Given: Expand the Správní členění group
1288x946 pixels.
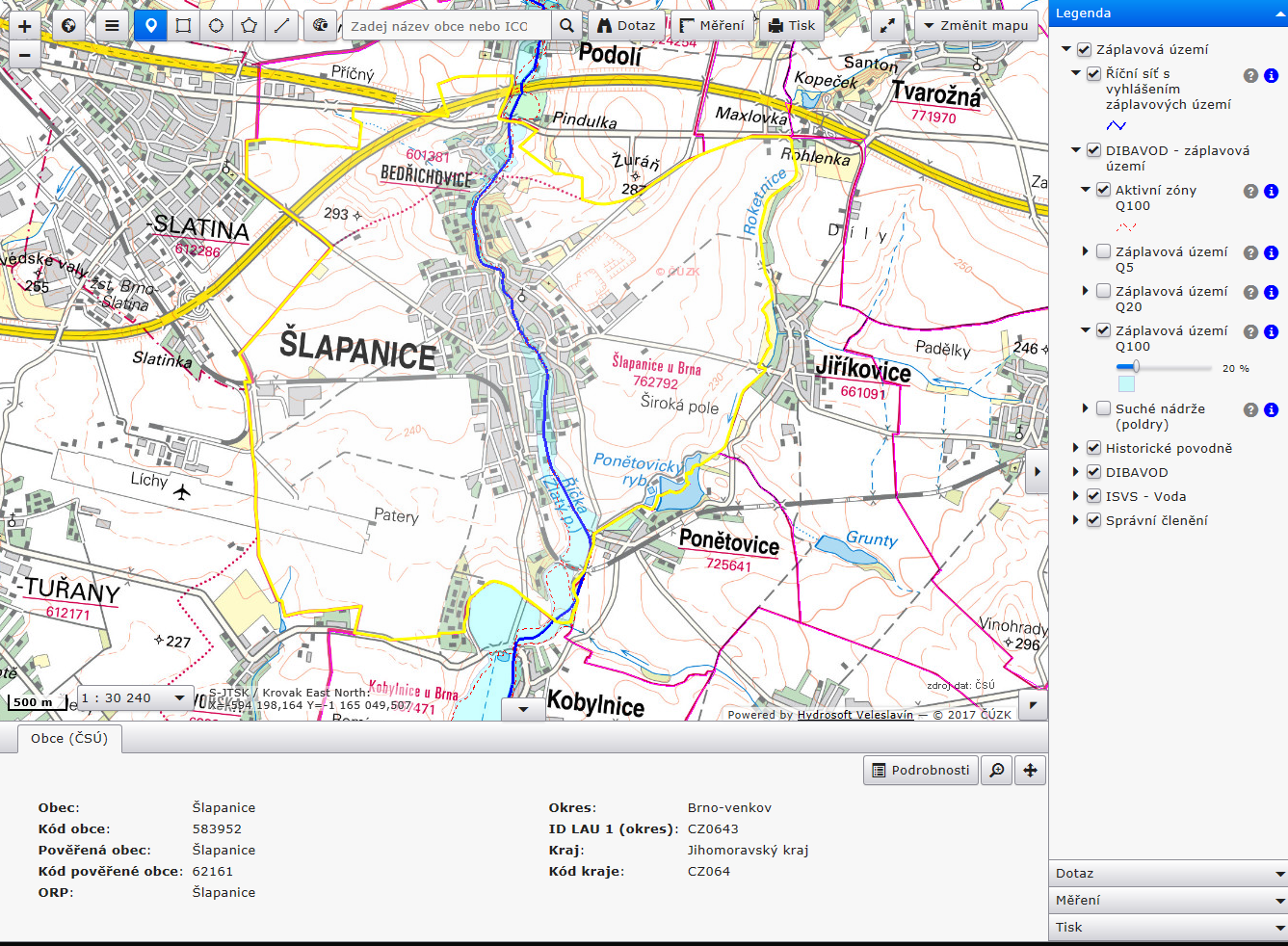Looking at the screenshot, I should (1076, 520).
